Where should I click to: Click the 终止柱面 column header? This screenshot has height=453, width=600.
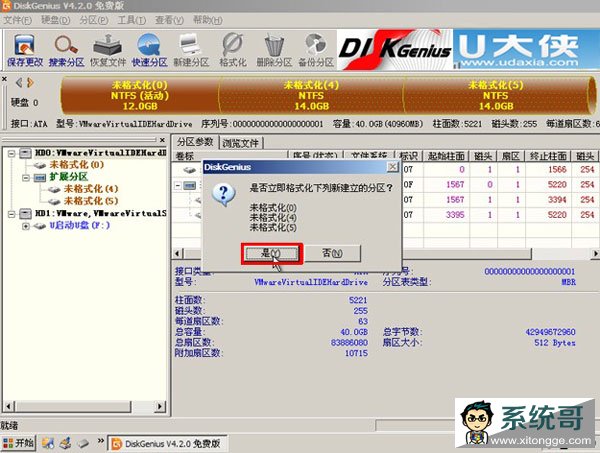pos(548,156)
